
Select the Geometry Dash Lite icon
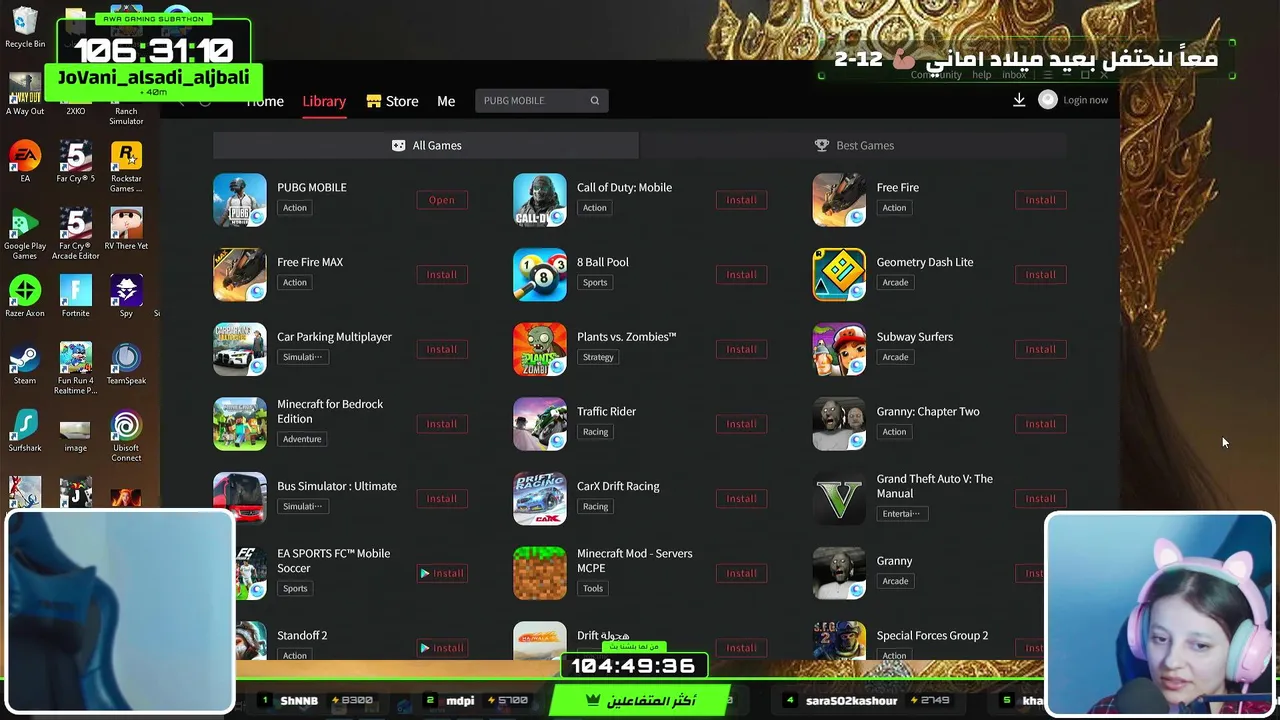pos(839,274)
